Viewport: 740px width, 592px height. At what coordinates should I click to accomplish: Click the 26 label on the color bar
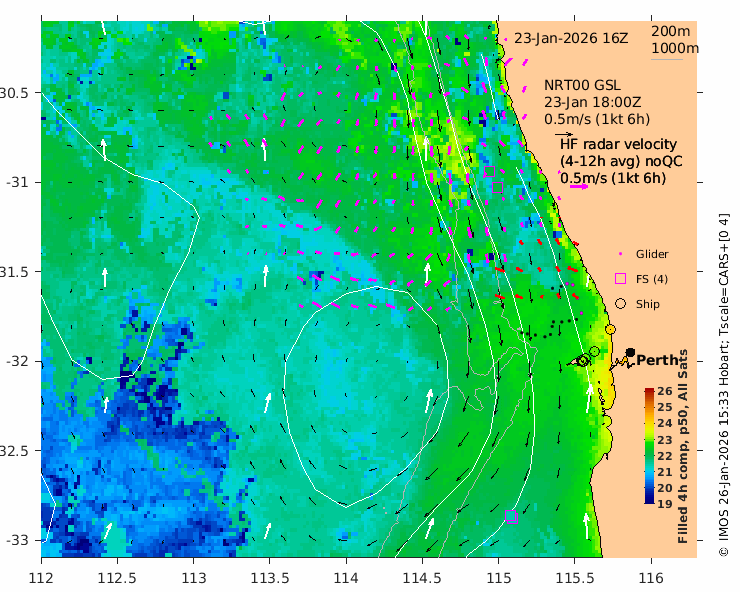pyautogui.click(x=664, y=391)
